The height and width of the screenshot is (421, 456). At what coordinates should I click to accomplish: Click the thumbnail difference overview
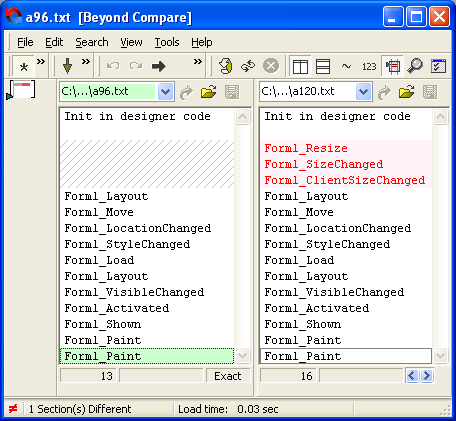click(21, 90)
